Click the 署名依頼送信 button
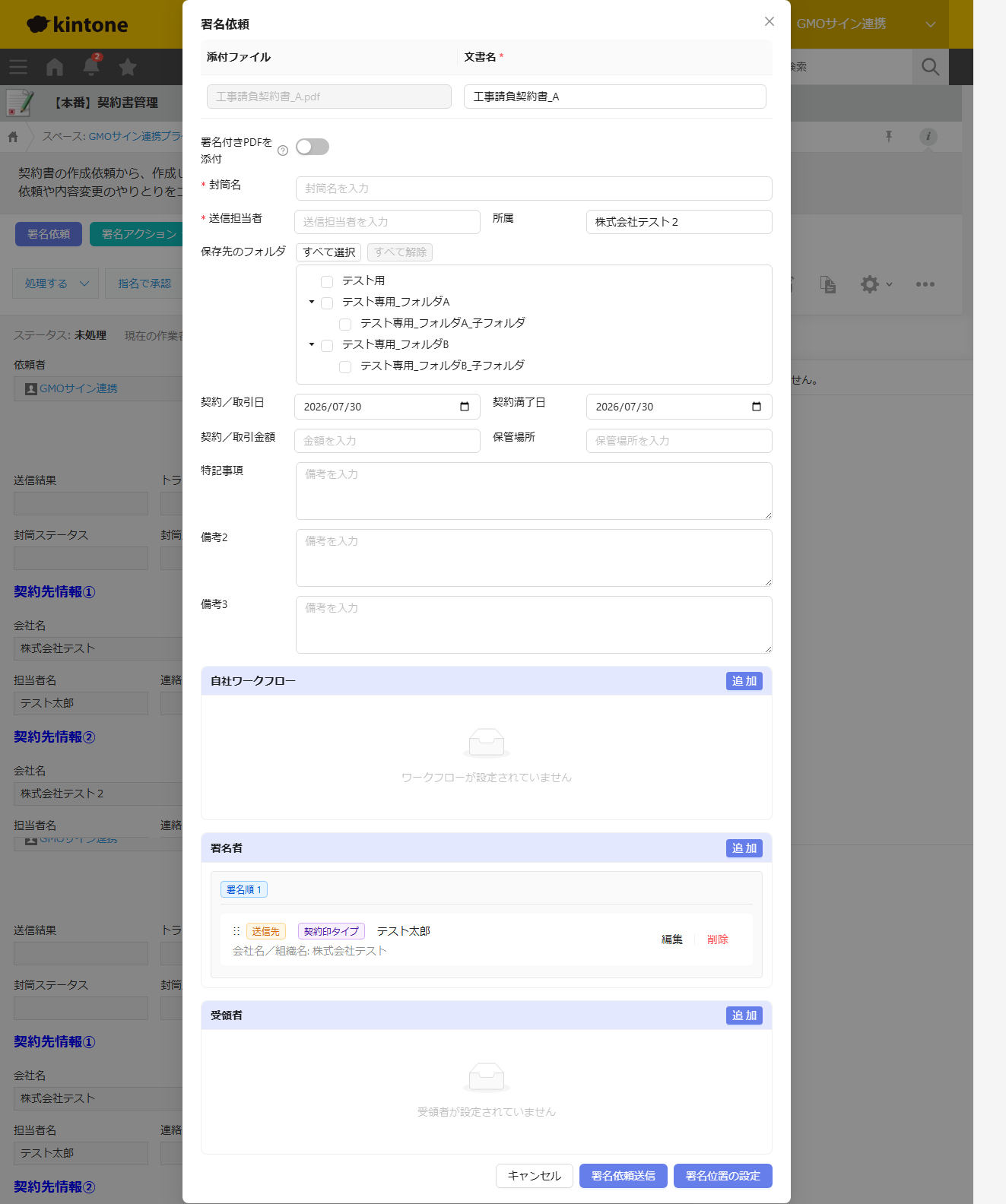This screenshot has height=1204, width=1006. tap(624, 1176)
